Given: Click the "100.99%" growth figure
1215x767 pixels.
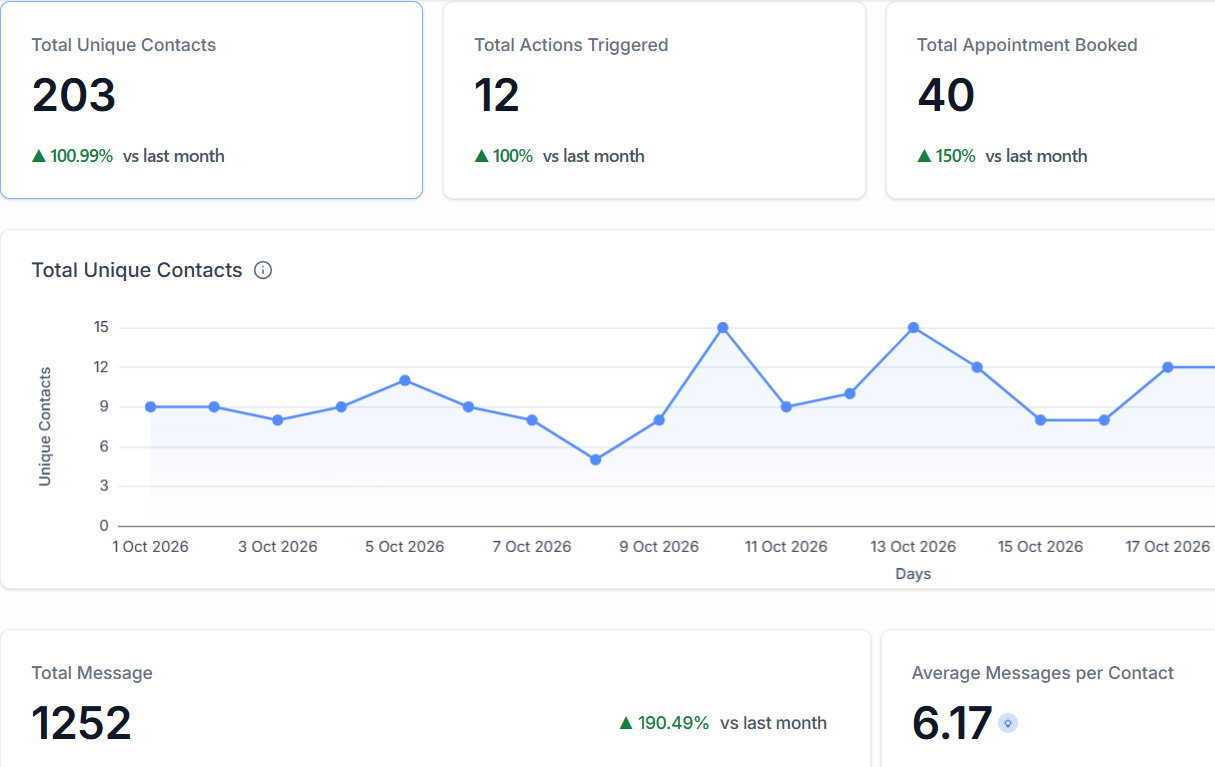Looking at the screenshot, I should pos(81,156).
